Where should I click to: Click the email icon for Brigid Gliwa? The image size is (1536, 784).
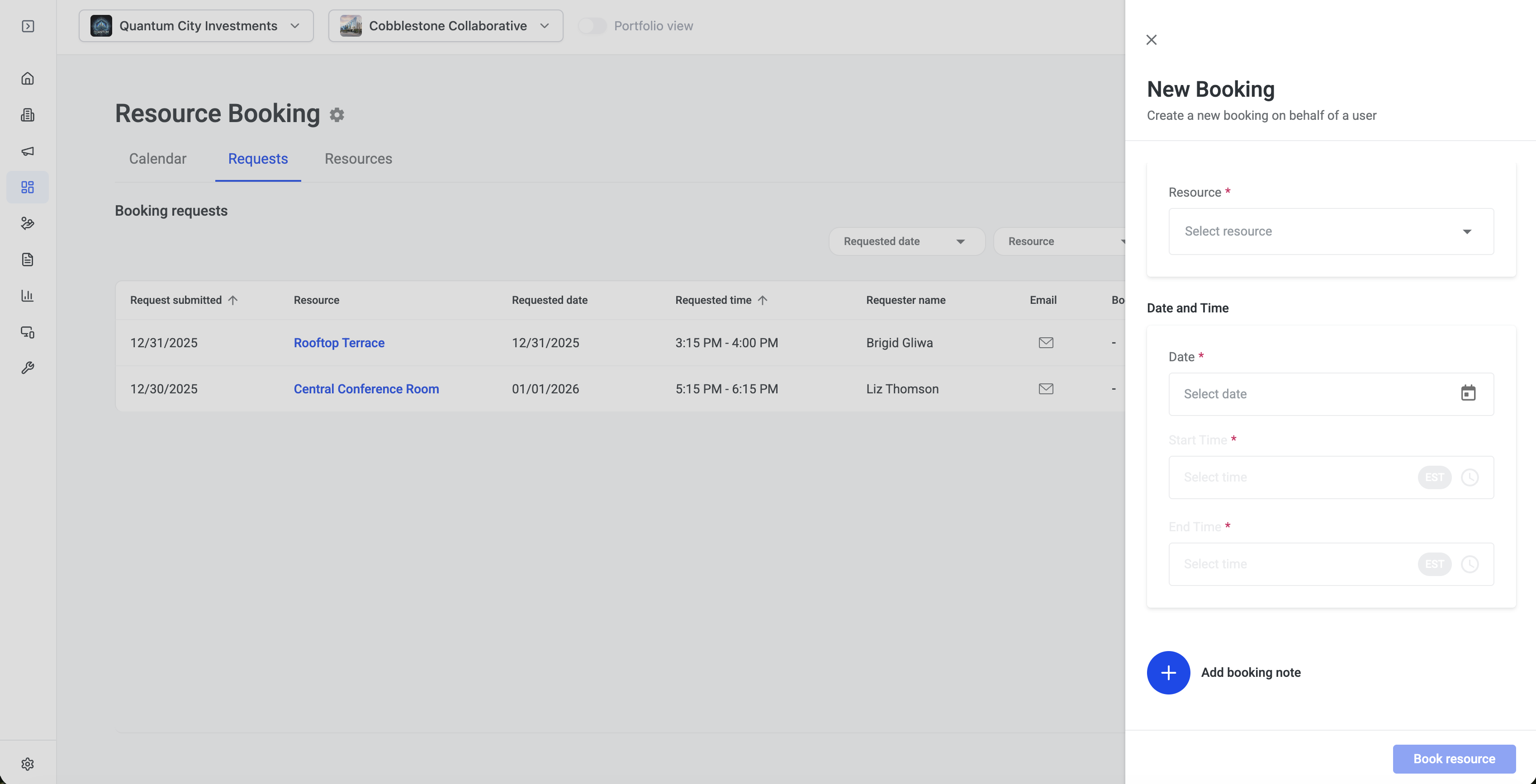click(1046, 342)
